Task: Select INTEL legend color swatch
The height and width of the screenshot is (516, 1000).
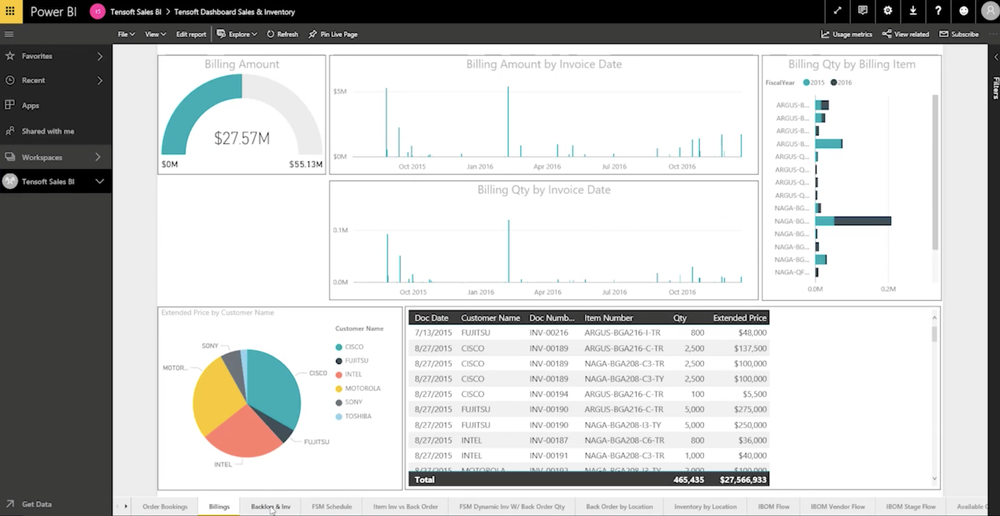Action: 339,374
